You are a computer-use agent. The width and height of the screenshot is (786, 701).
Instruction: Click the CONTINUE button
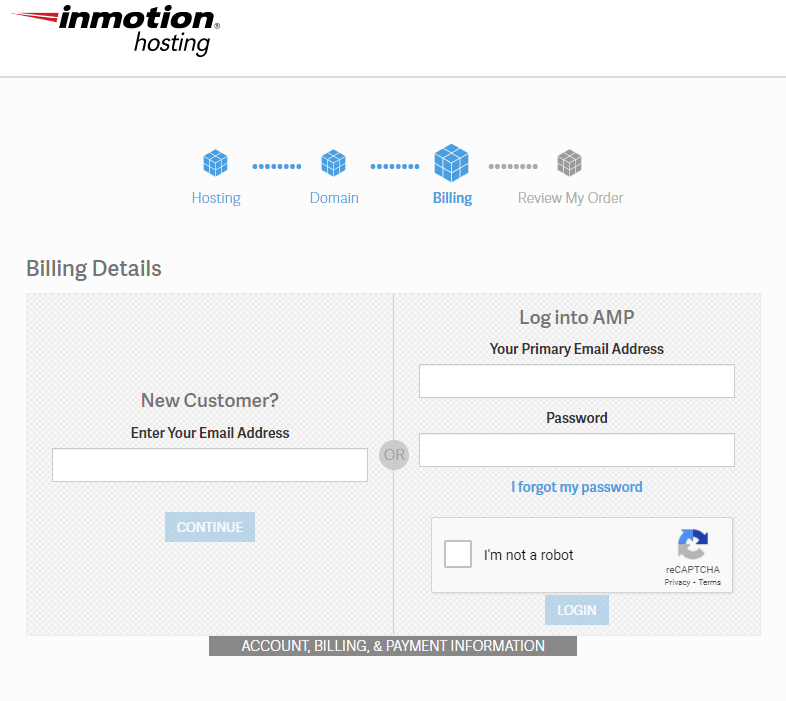[x=210, y=527]
